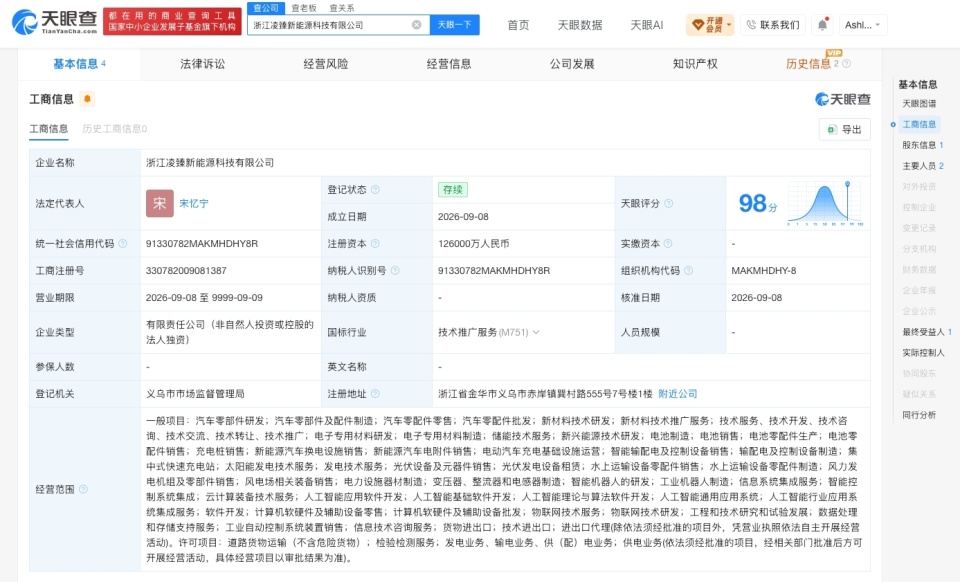Click the help icon next to 纳税人识别号
The height and width of the screenshot is (582, 960).
coord(395,270)
